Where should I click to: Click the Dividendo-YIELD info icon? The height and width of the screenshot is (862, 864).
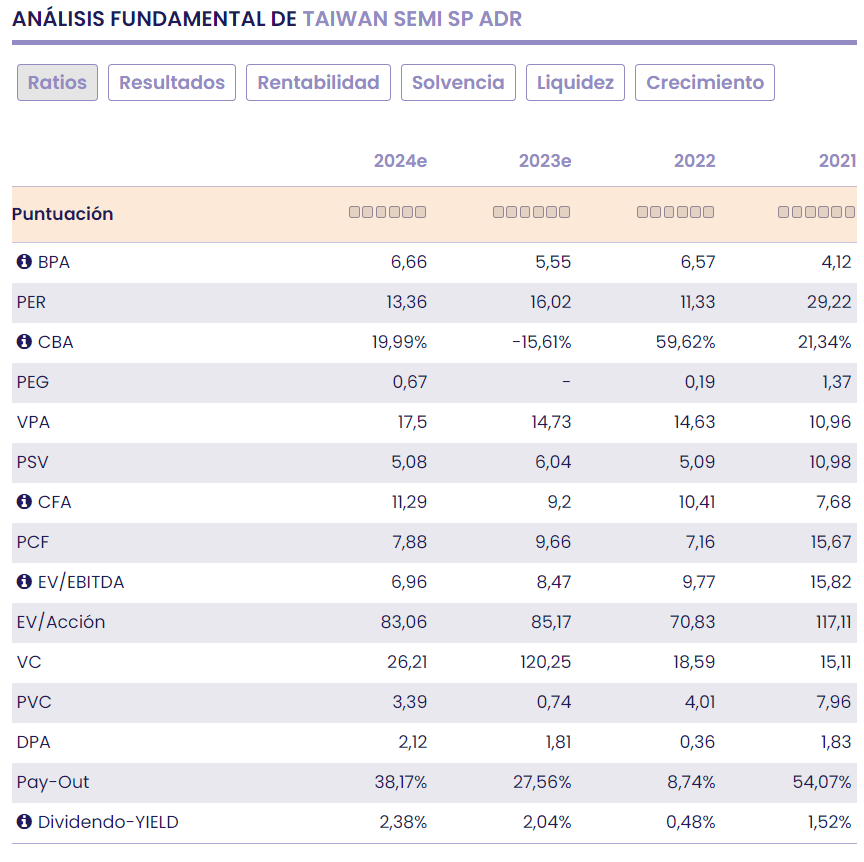[25, 822]
